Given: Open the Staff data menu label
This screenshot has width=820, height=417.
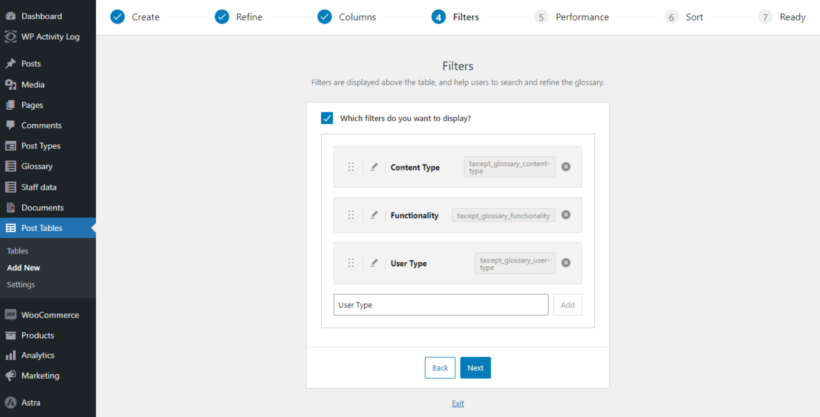Looking at the screenshot, I should point(39,187).
